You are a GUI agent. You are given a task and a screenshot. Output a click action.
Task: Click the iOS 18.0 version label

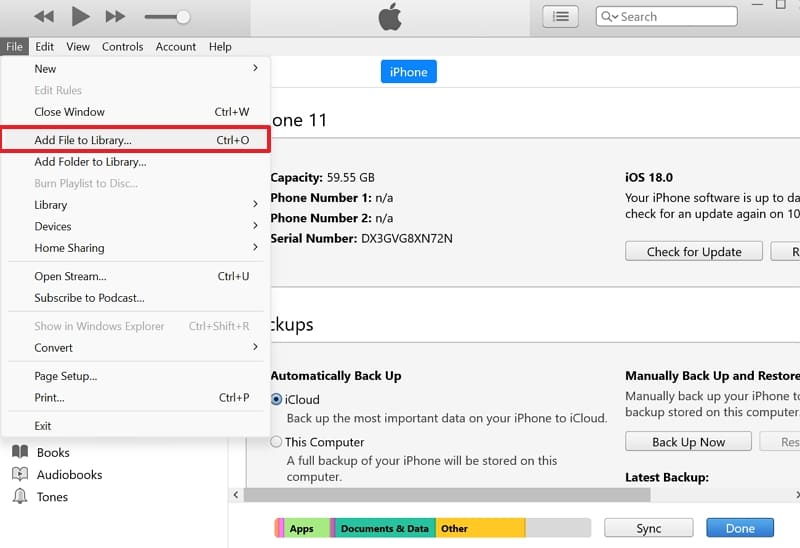pos(648,178)
